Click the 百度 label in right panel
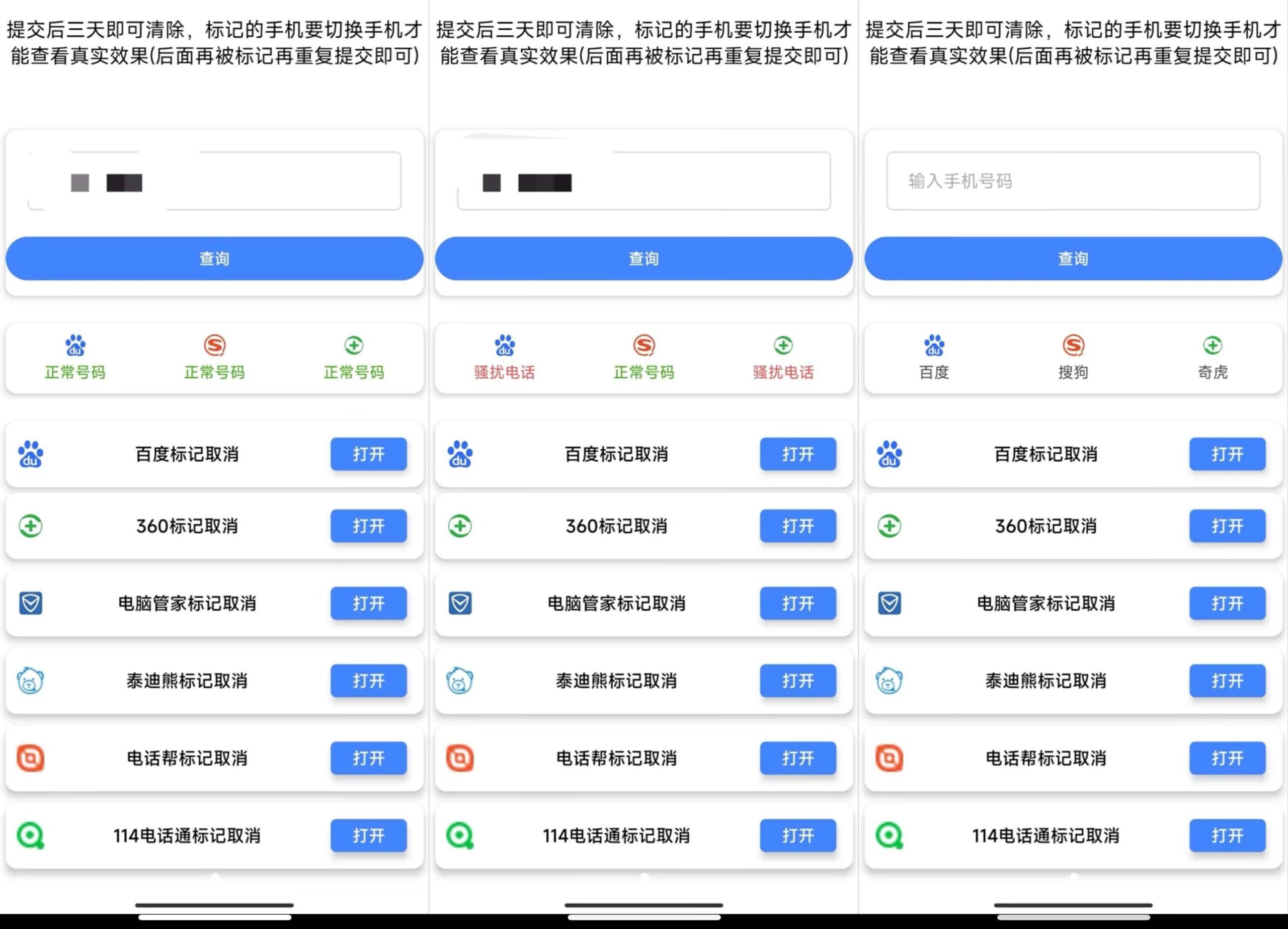This screenshot has width=1288, height=929. [x=934, y=373]
